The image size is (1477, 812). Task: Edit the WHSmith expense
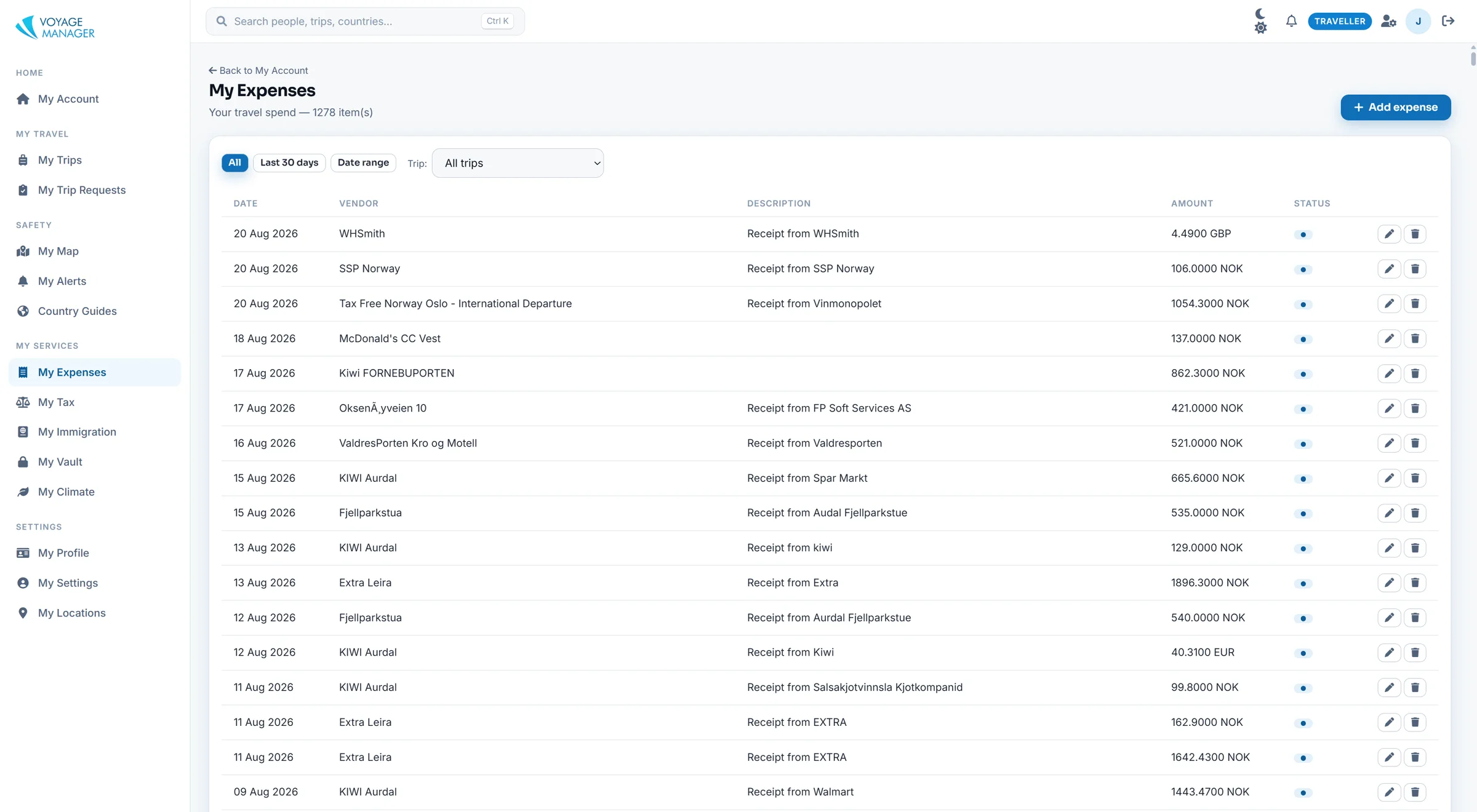pos(1389,234)
